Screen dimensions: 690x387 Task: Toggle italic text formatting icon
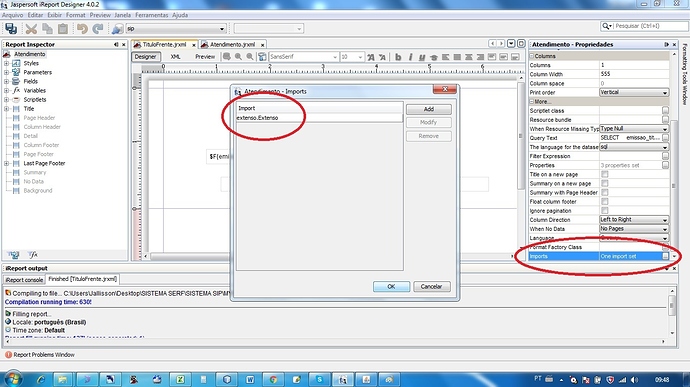coord(410,57)
